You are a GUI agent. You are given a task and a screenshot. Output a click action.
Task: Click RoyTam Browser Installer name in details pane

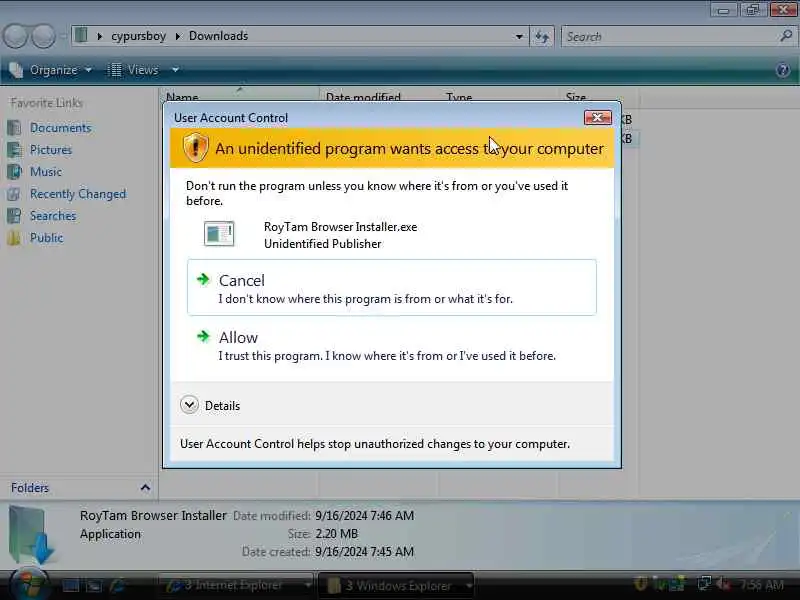click(x=153, y=515)
